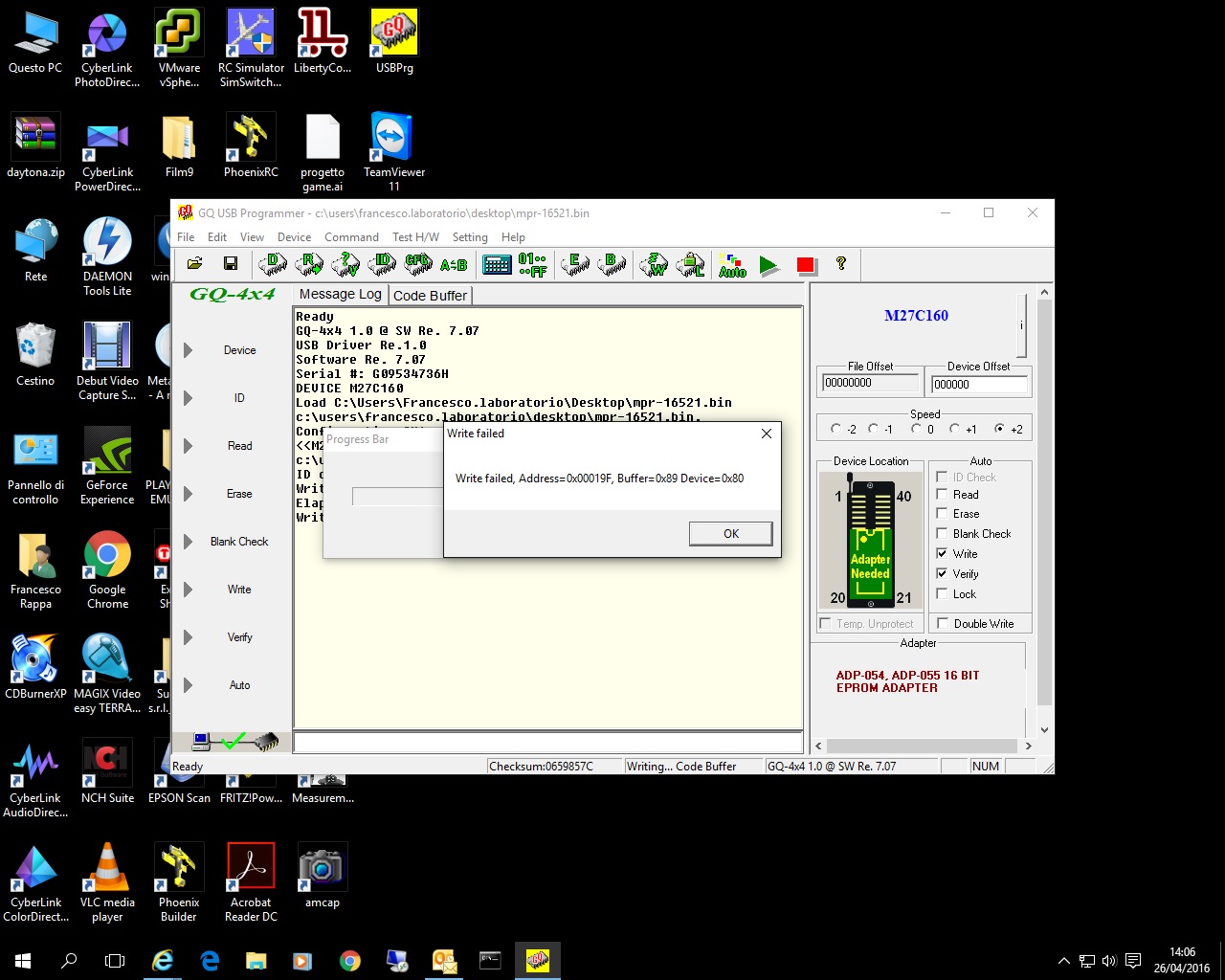Click the Device Offset input field
The height and width of the screenshot is (980, 1225).
coord(978,385)
